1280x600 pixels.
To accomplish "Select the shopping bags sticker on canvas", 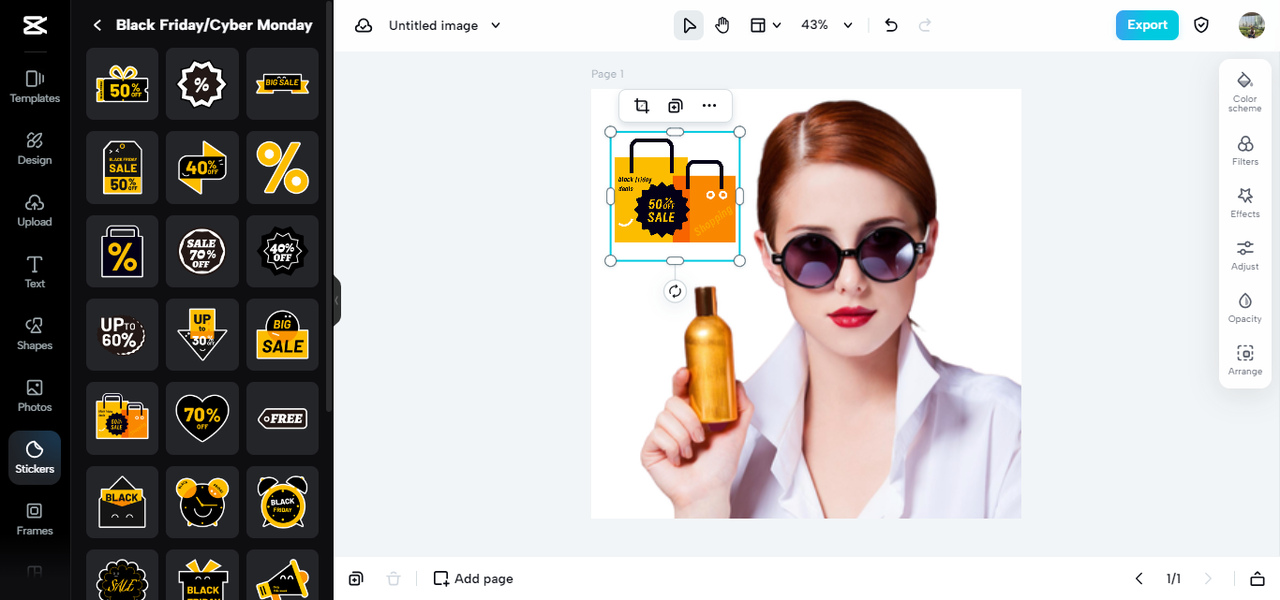I will click(x=675, y=196).
